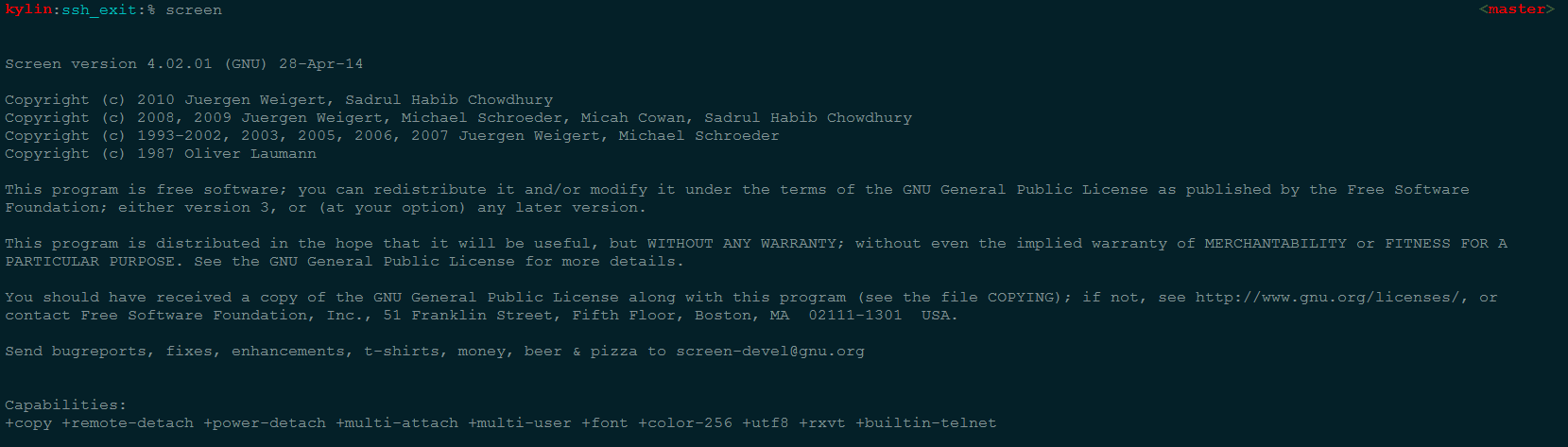This screenshot has width=1568, height=447.
Task: Click the +copy capability
Action: click(x=28, y=422)
